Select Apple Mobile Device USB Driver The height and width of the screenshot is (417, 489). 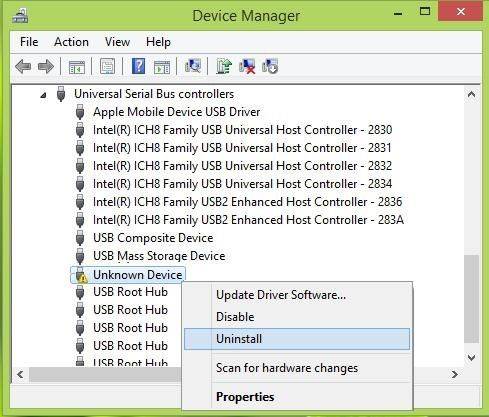coord(177,112)
